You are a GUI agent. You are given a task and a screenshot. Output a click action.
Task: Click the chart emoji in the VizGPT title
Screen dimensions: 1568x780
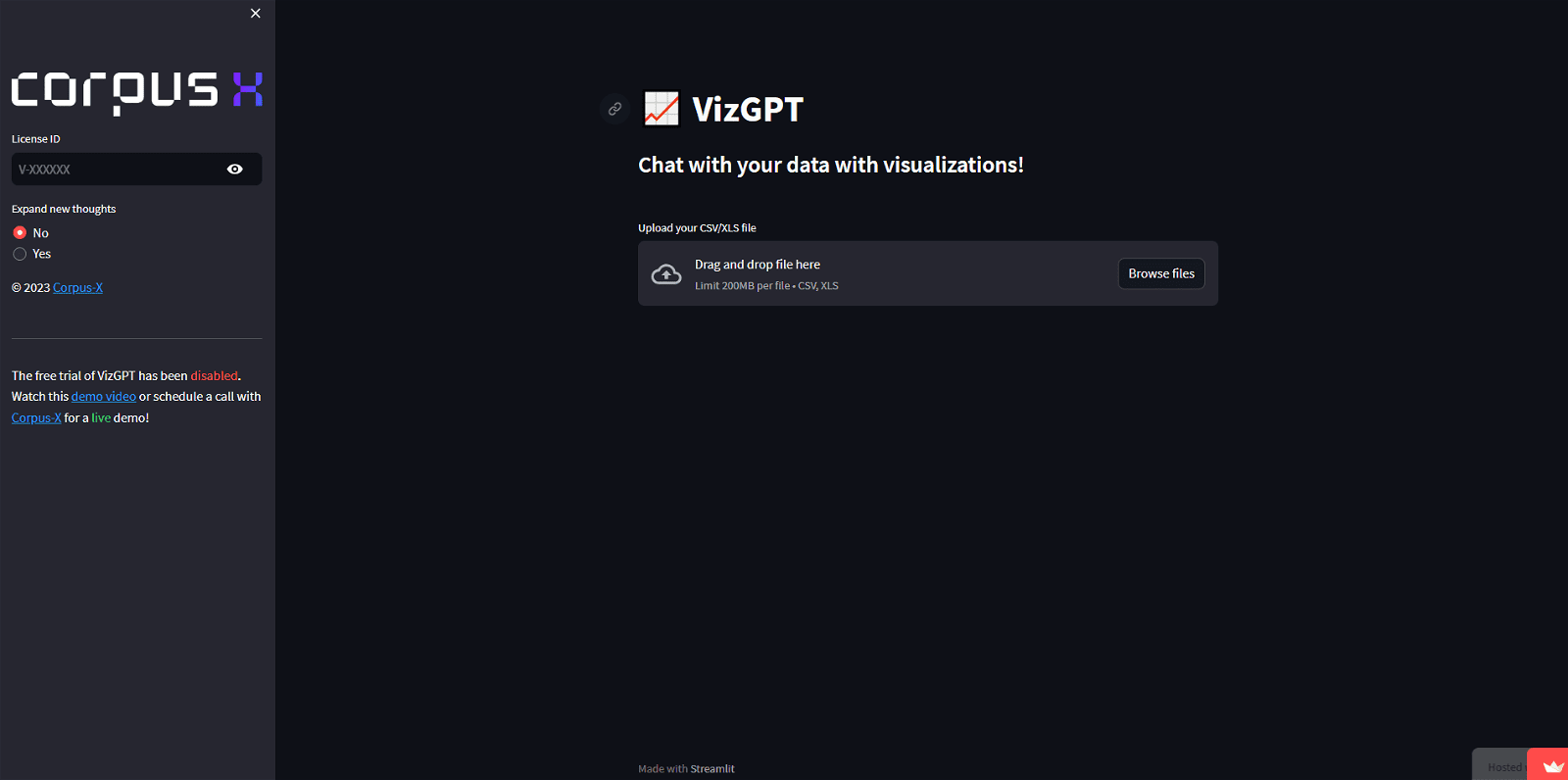(x=662, y=109)
